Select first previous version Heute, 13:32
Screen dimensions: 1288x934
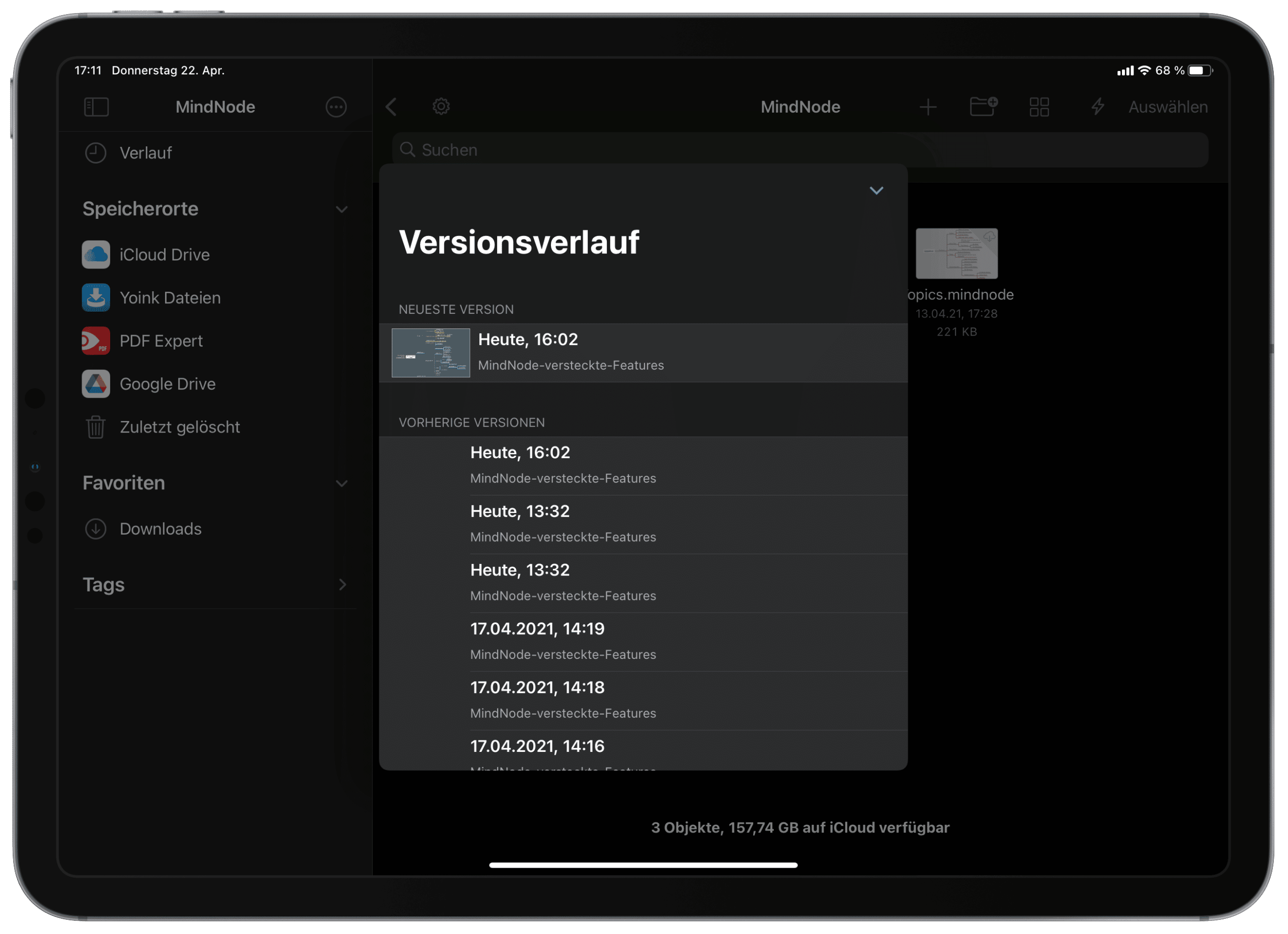click(x=643, y=525)
